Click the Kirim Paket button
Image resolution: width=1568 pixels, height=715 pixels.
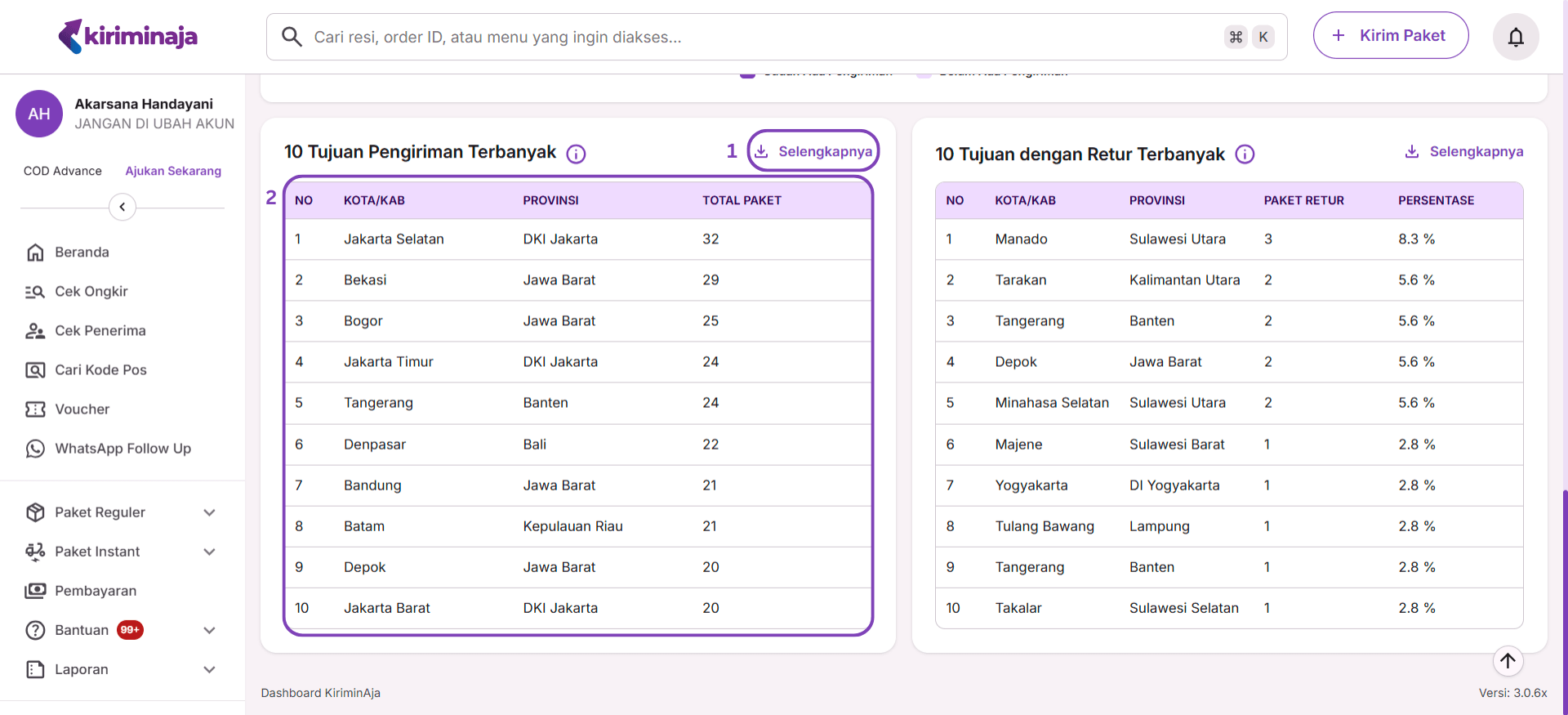[1390, 35]
